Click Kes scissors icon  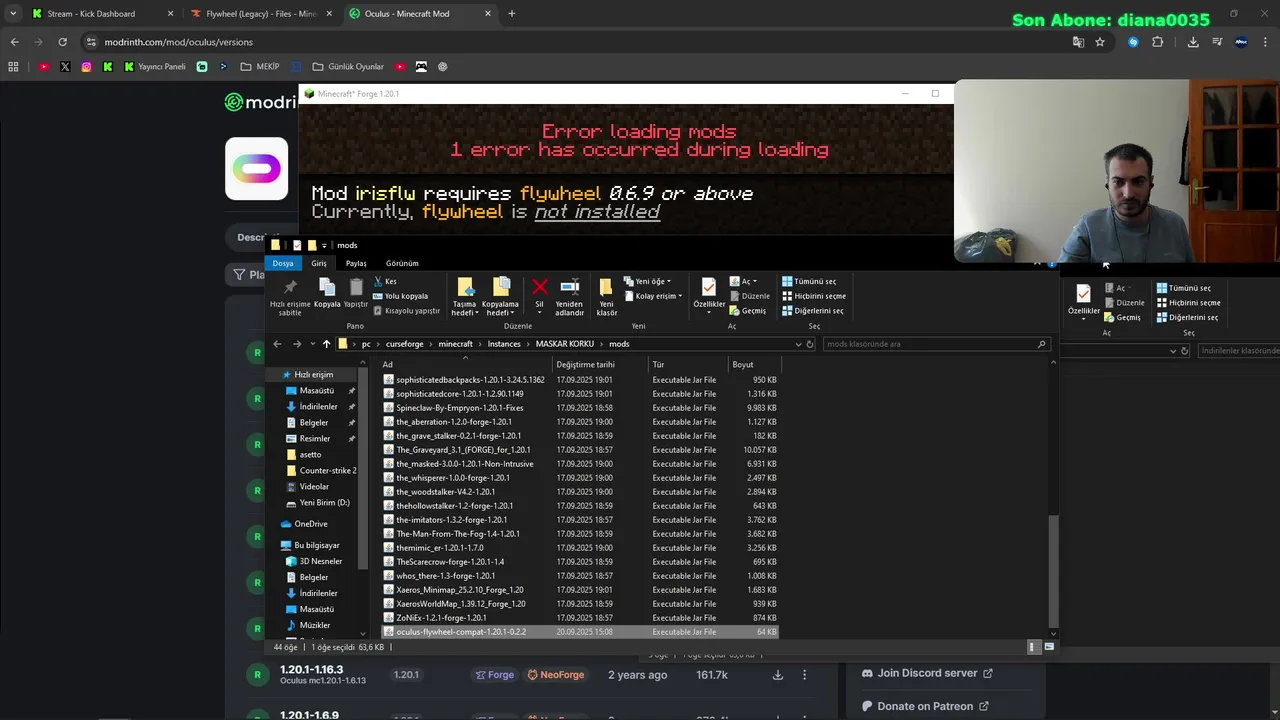click(385, 281)
